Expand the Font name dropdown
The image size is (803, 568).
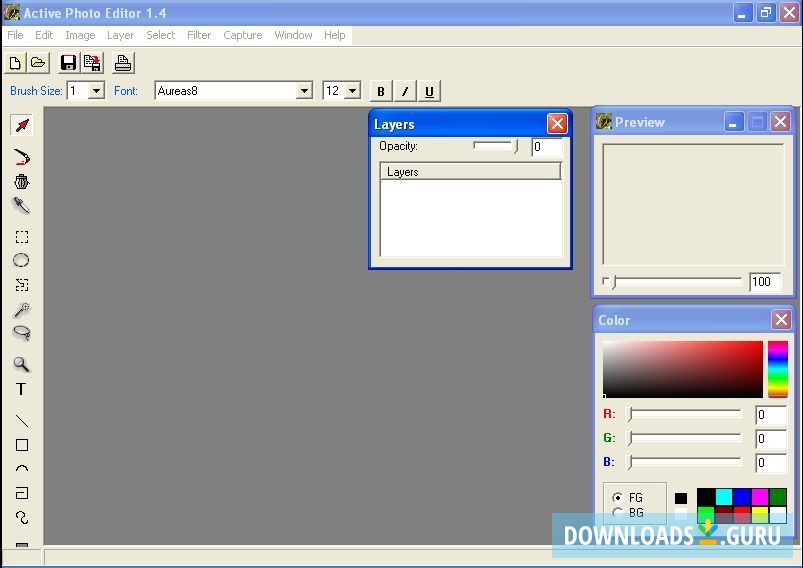[x=304, y=91]
